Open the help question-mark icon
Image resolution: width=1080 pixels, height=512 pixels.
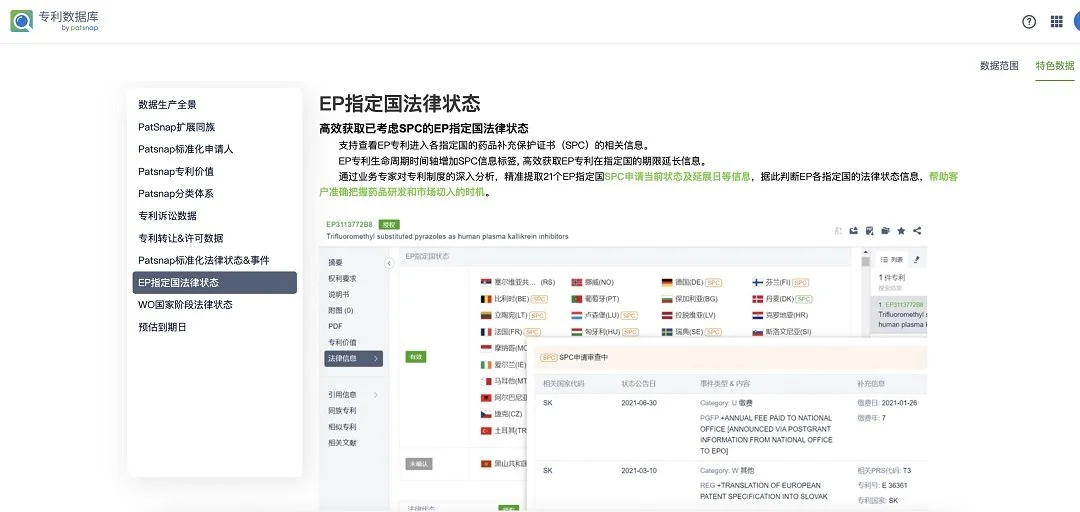1029,21
